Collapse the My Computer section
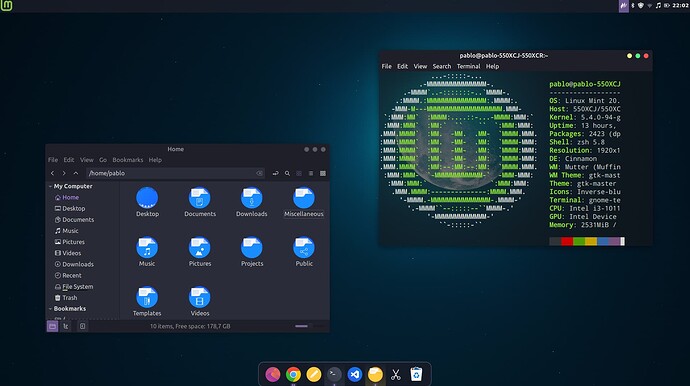This screenshot has width=690, height=386. (50, 186)
